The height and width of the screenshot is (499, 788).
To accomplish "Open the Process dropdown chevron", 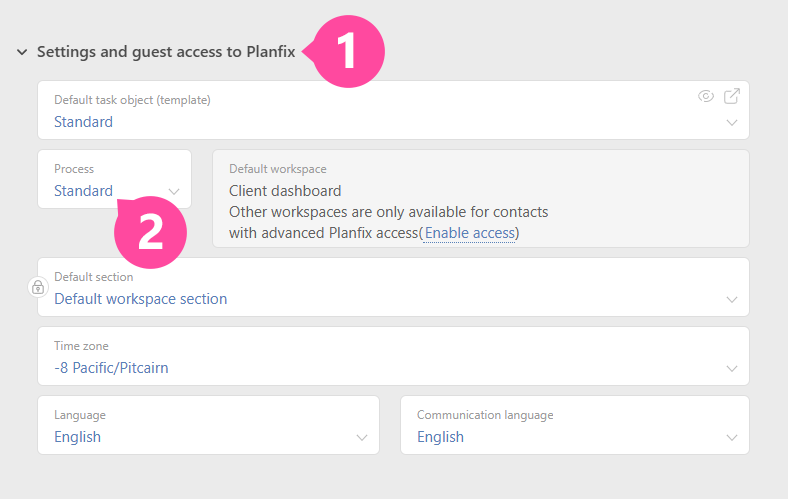I will [174, 191].
